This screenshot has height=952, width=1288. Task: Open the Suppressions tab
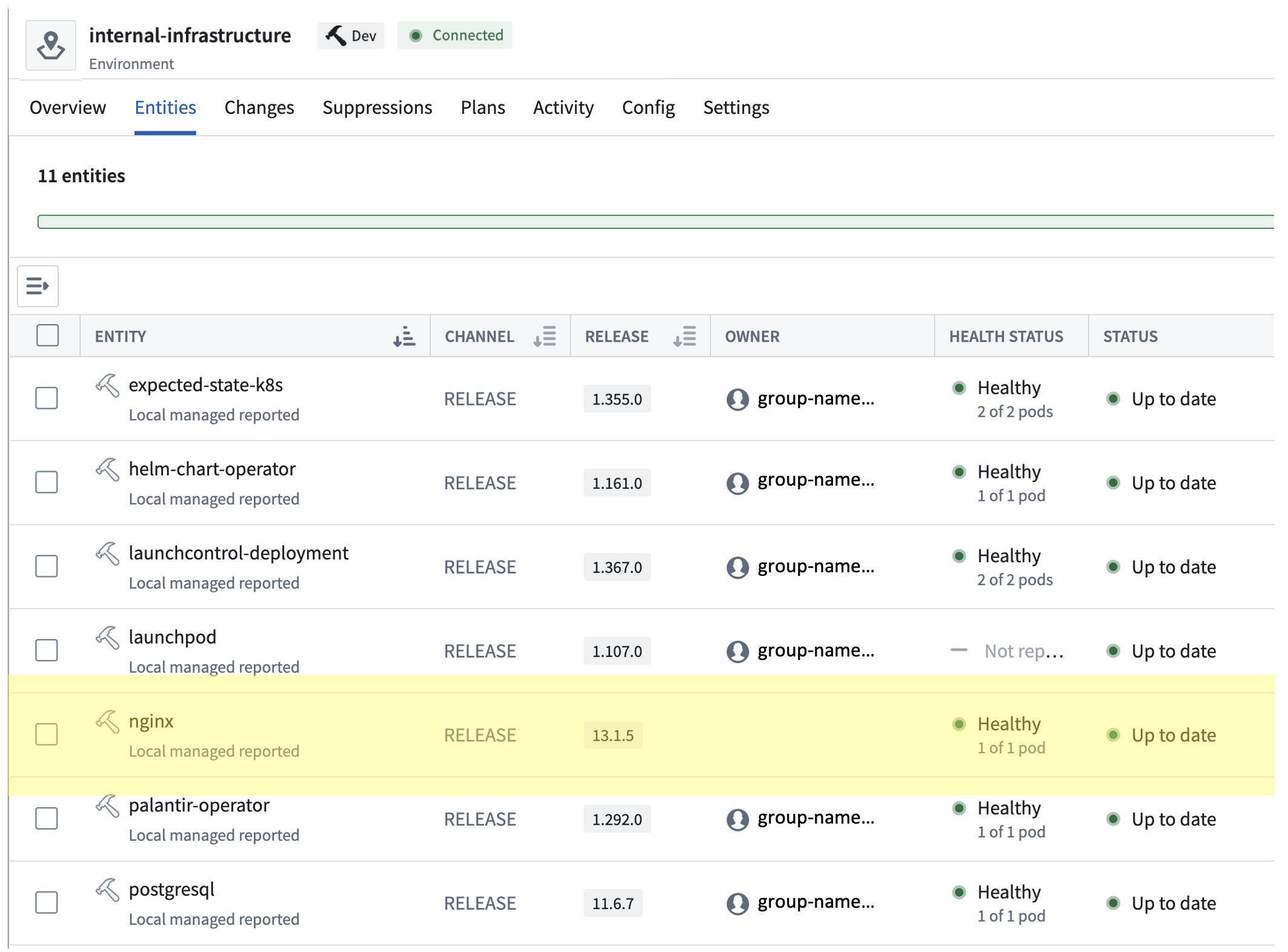click(377, 107)
